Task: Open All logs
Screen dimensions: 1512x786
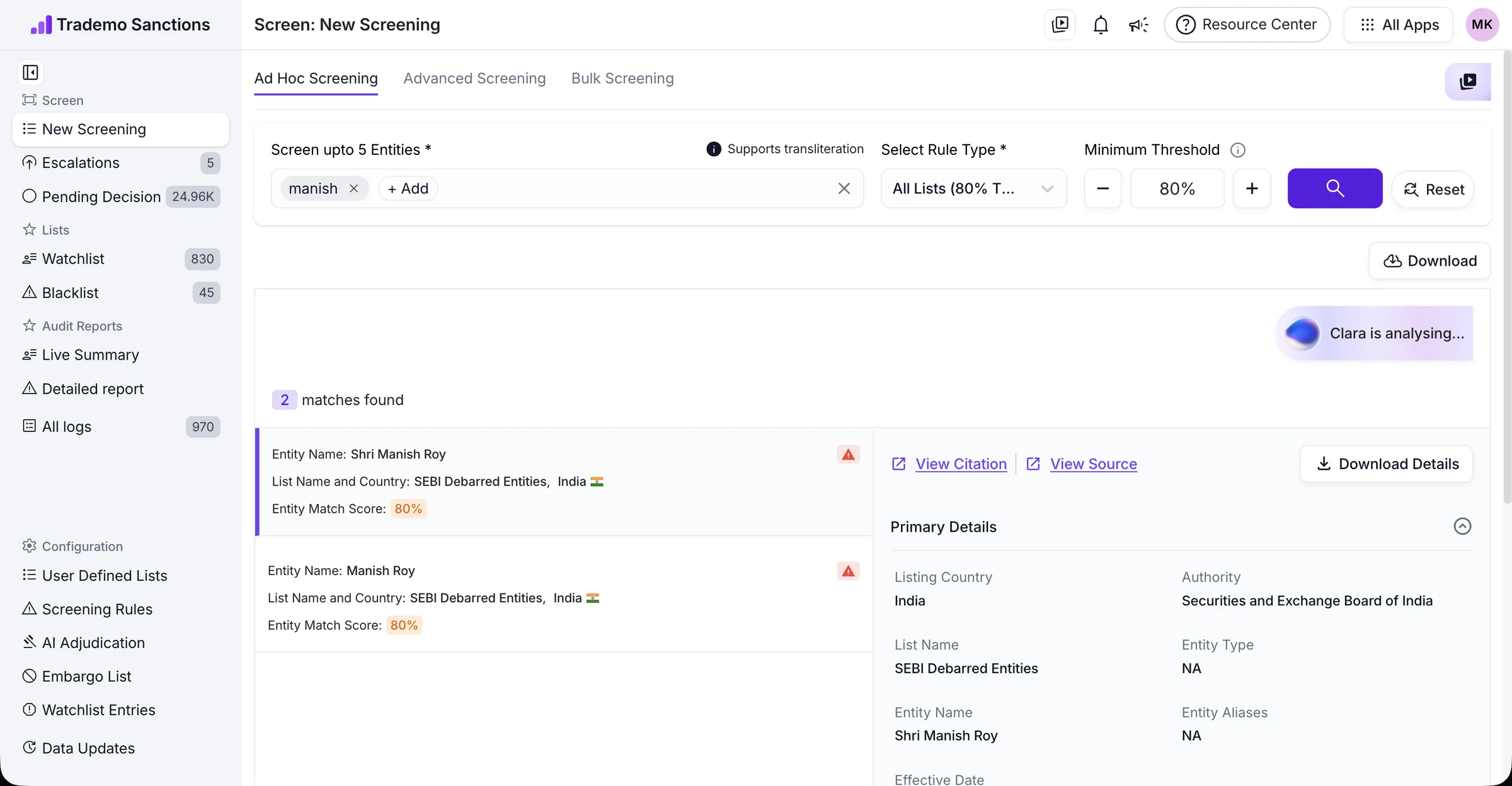Action: point(120,426)
